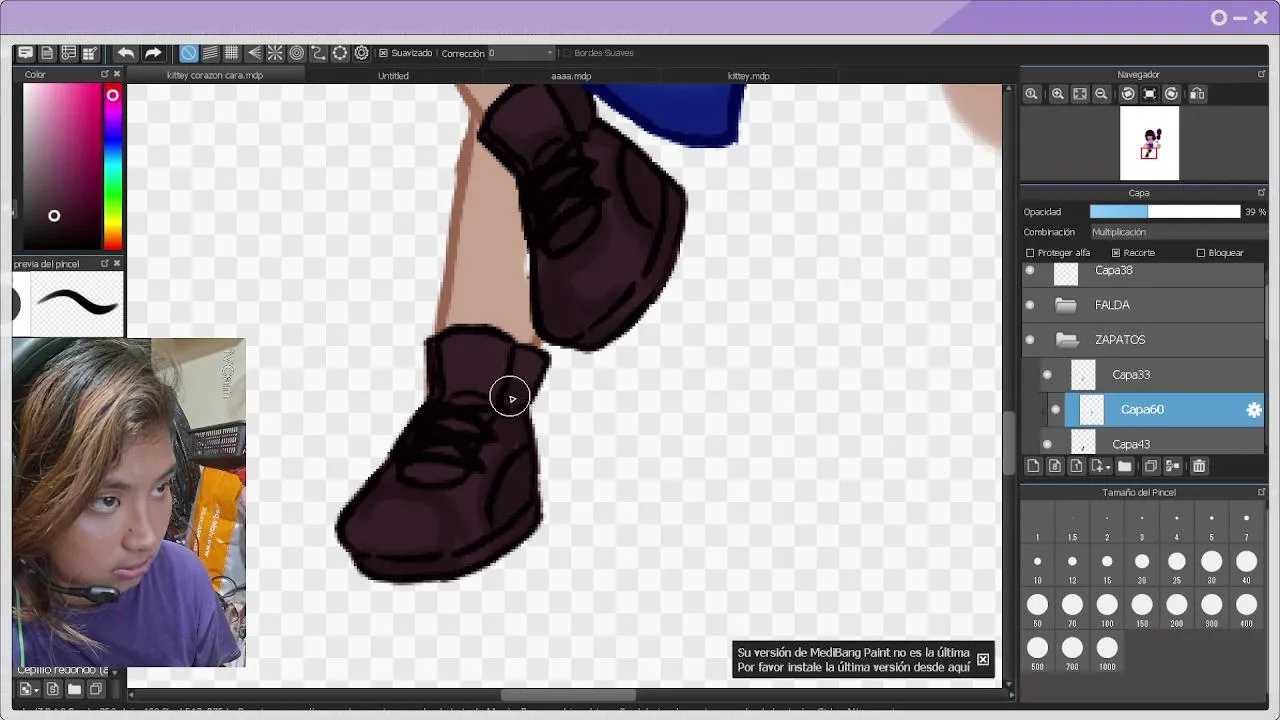Enable the curve snap guide
The height and width of the screenshot is (720, 1280).
click(x=318, y=53)
